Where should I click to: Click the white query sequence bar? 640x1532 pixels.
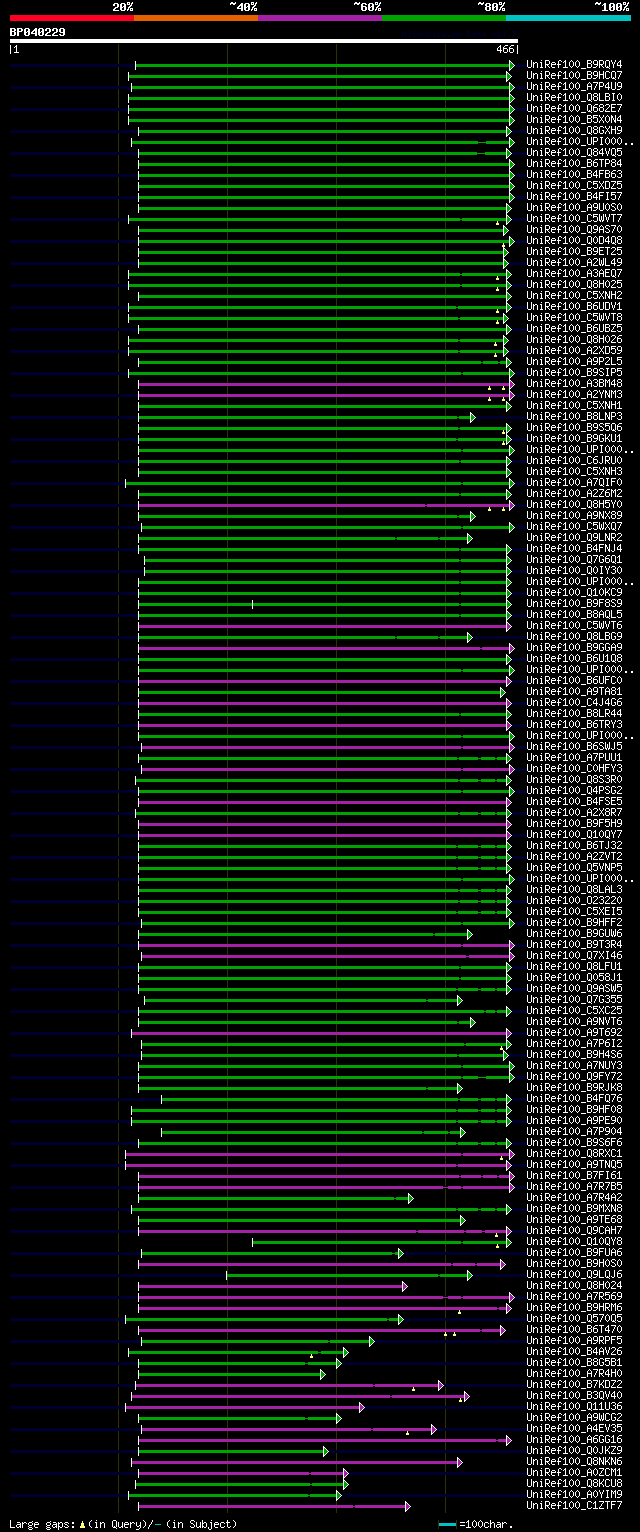[x=264, y=41]
